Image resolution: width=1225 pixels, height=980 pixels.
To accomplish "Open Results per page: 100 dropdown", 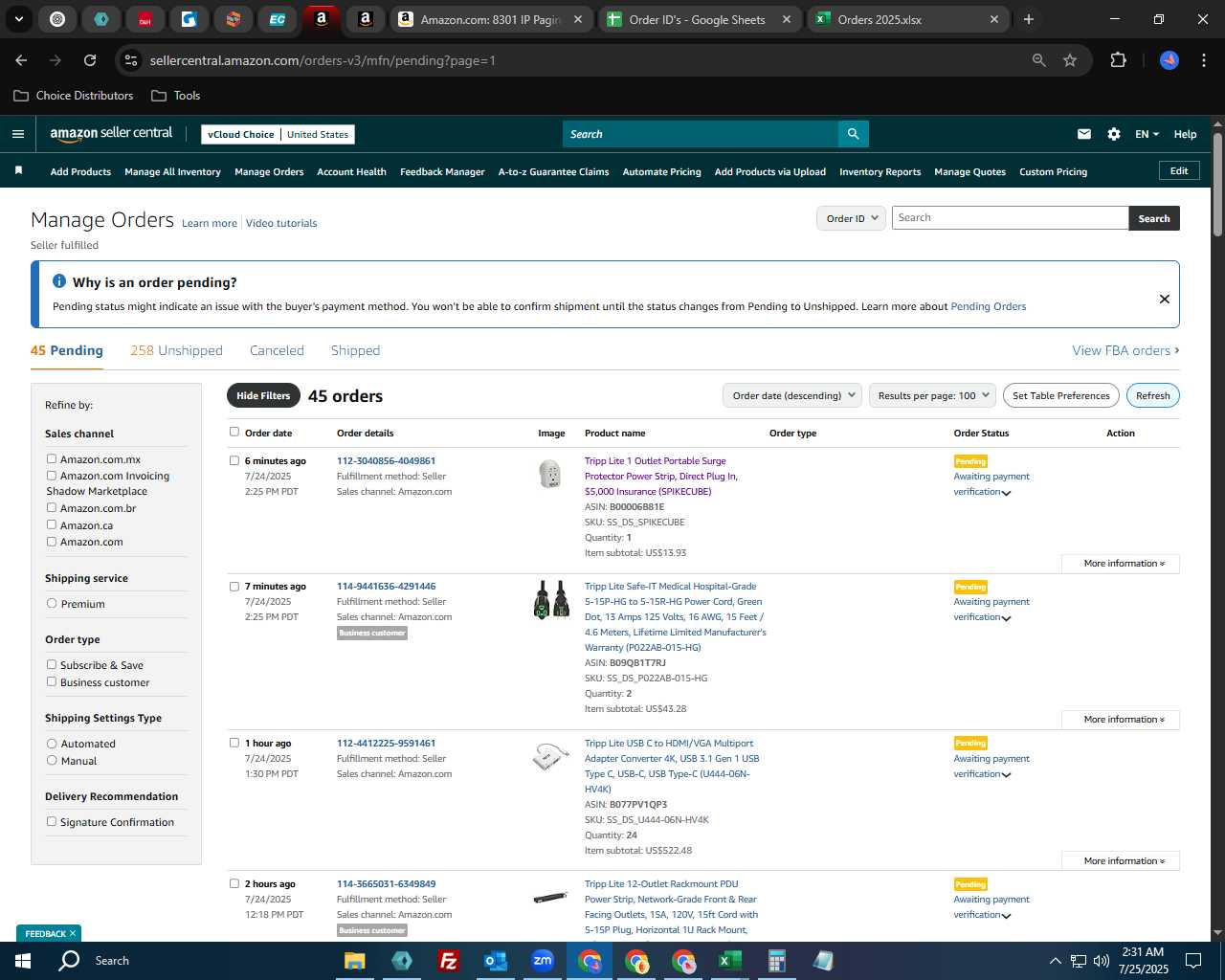I will coord(932,395).
